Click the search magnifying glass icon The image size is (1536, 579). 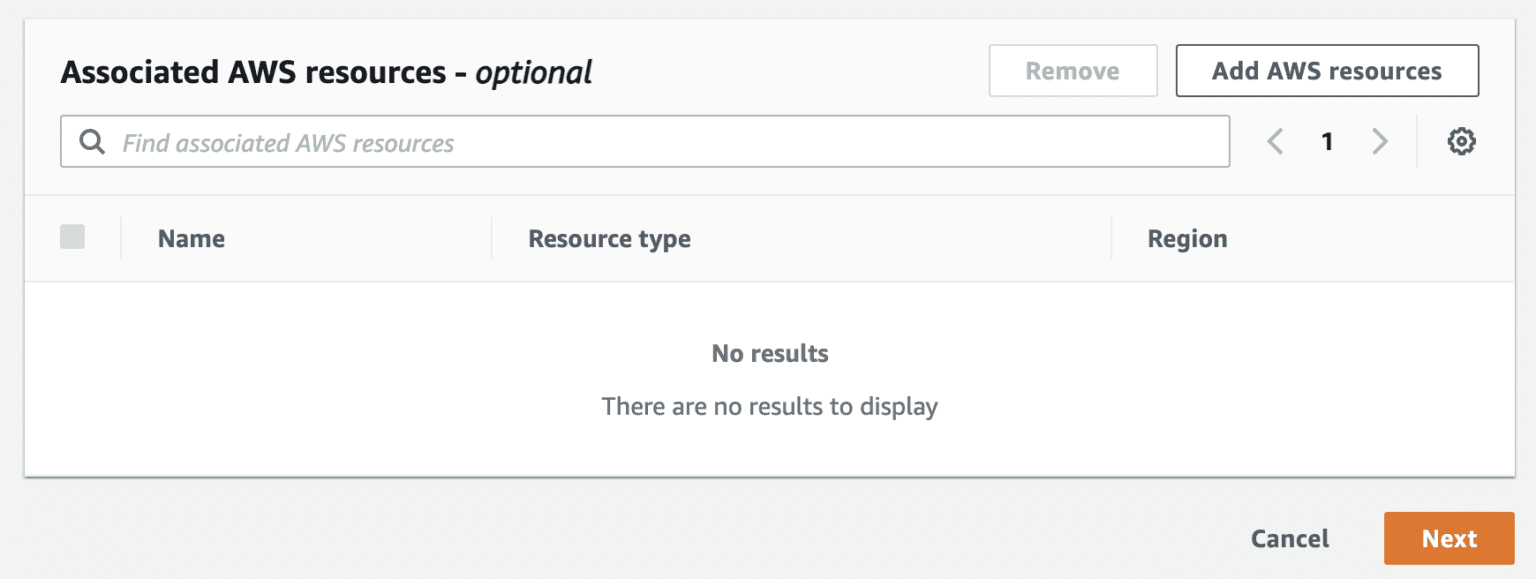click(x=91, y=141)
